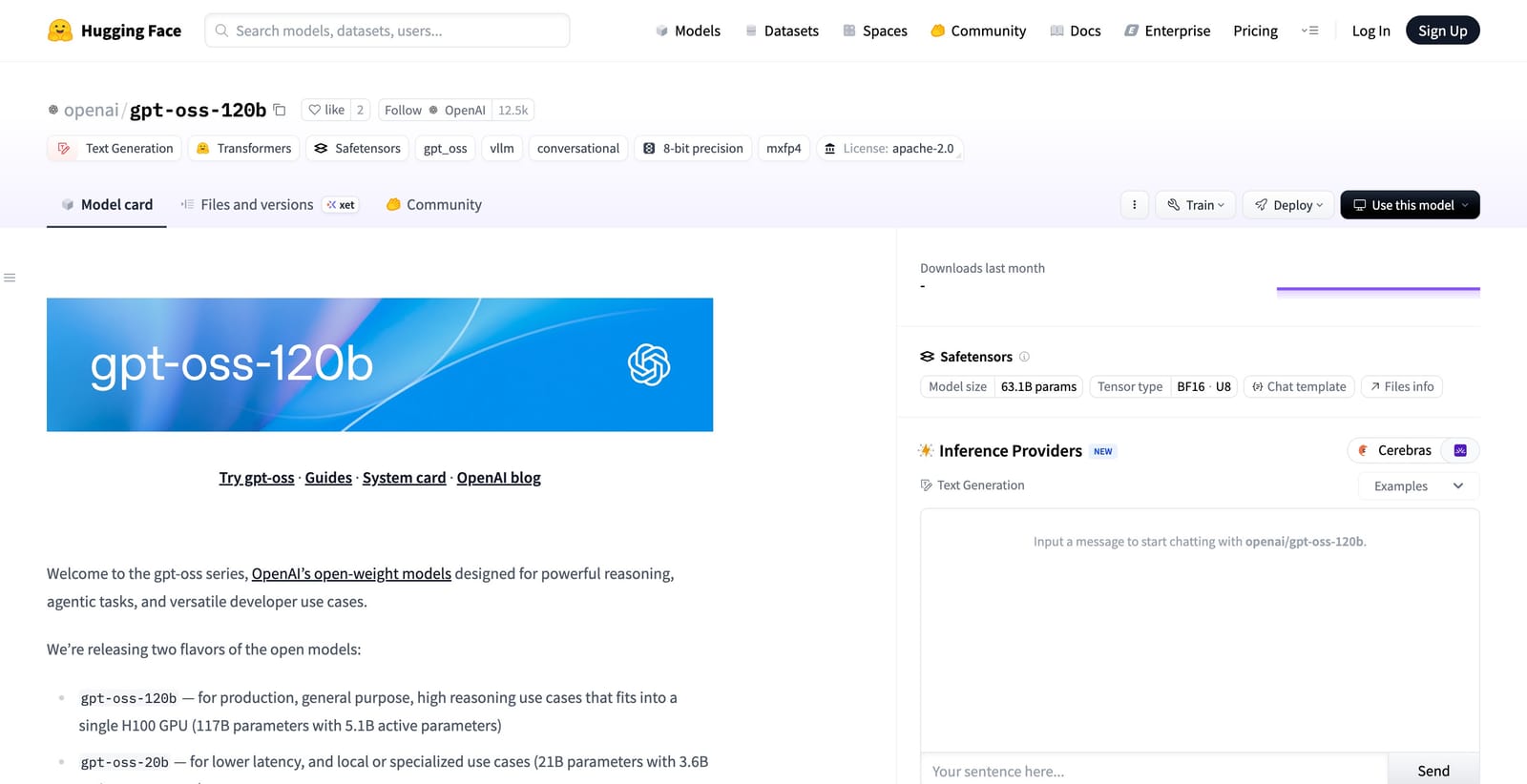Open the three-dot more options button
Image resolution: width=1527 pixels, height=784 pixels.
tap(1134, 205)
